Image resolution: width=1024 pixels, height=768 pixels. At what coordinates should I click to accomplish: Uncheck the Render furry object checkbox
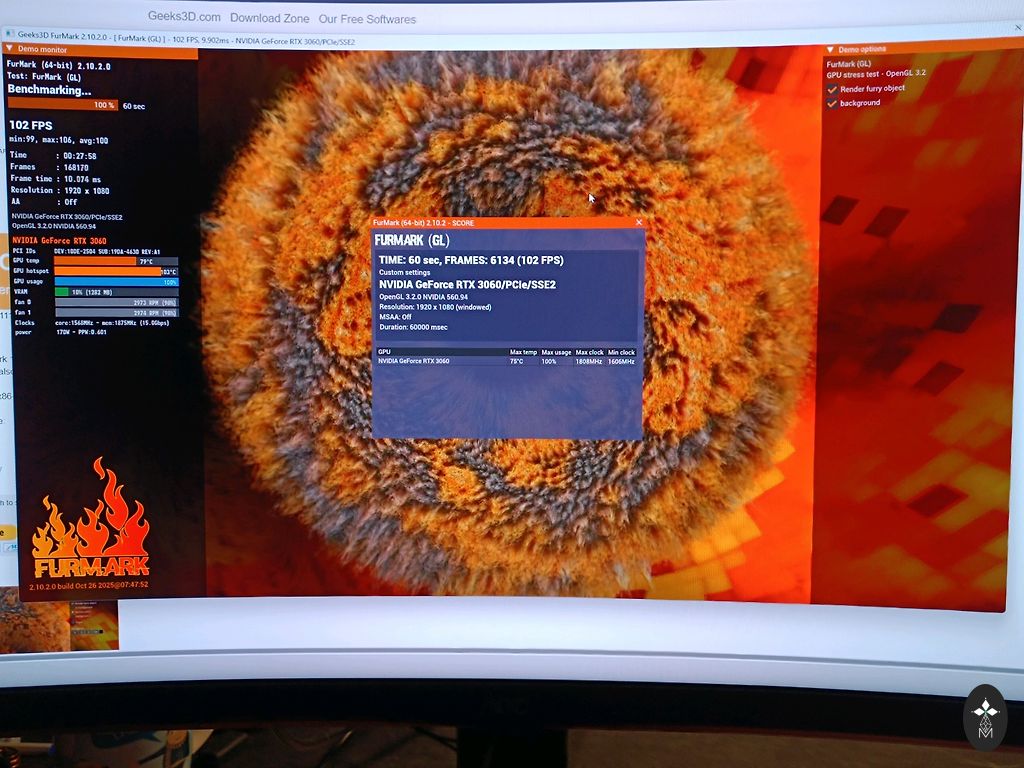(832, 88)
